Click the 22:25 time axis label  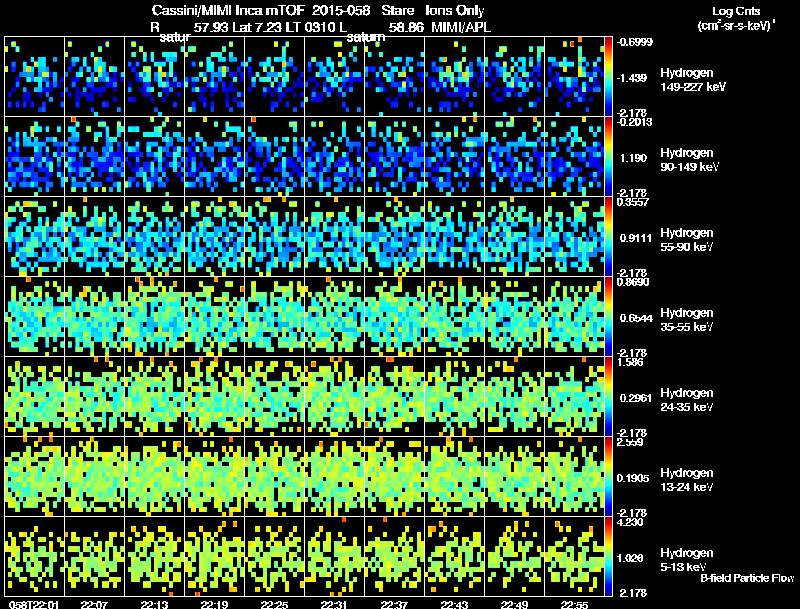[x=274, y=604]
